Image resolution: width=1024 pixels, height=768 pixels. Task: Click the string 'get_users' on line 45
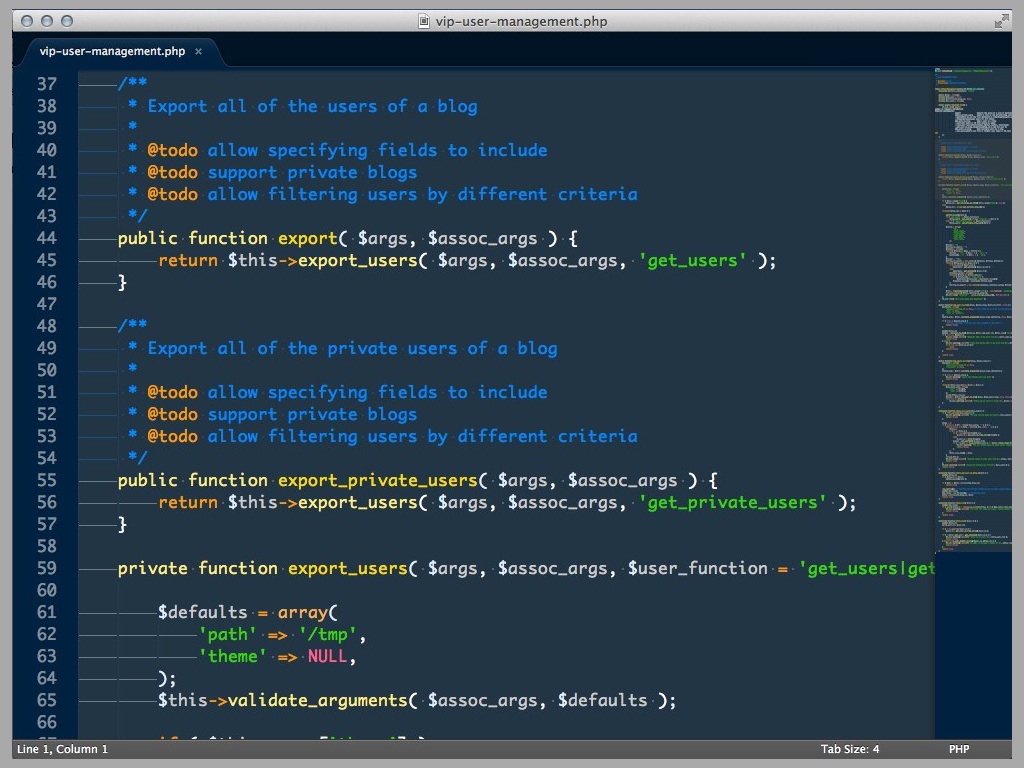tap(693, 261)
